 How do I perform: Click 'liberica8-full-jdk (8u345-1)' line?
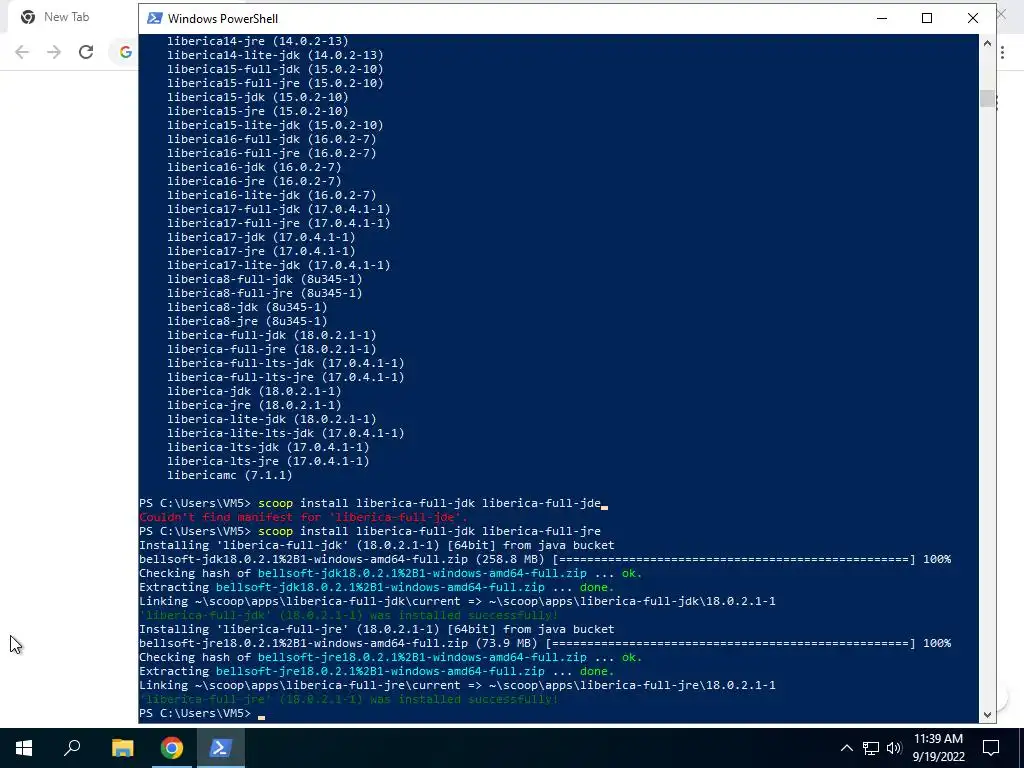coord(264,279)
